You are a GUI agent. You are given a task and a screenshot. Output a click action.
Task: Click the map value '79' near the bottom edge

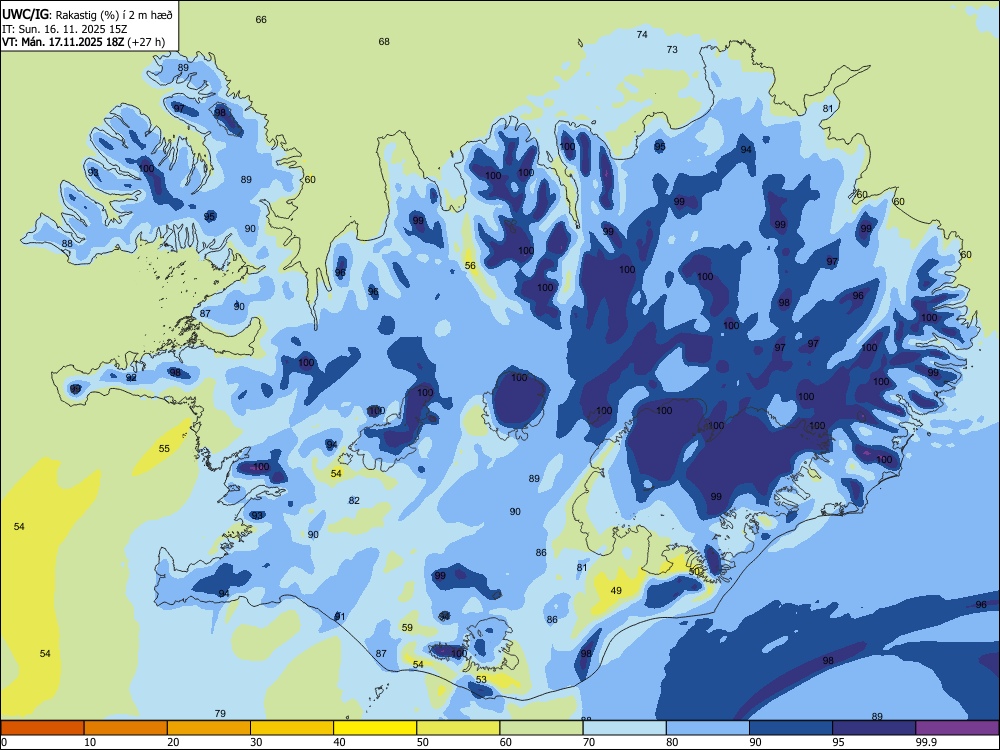(220, 714)
